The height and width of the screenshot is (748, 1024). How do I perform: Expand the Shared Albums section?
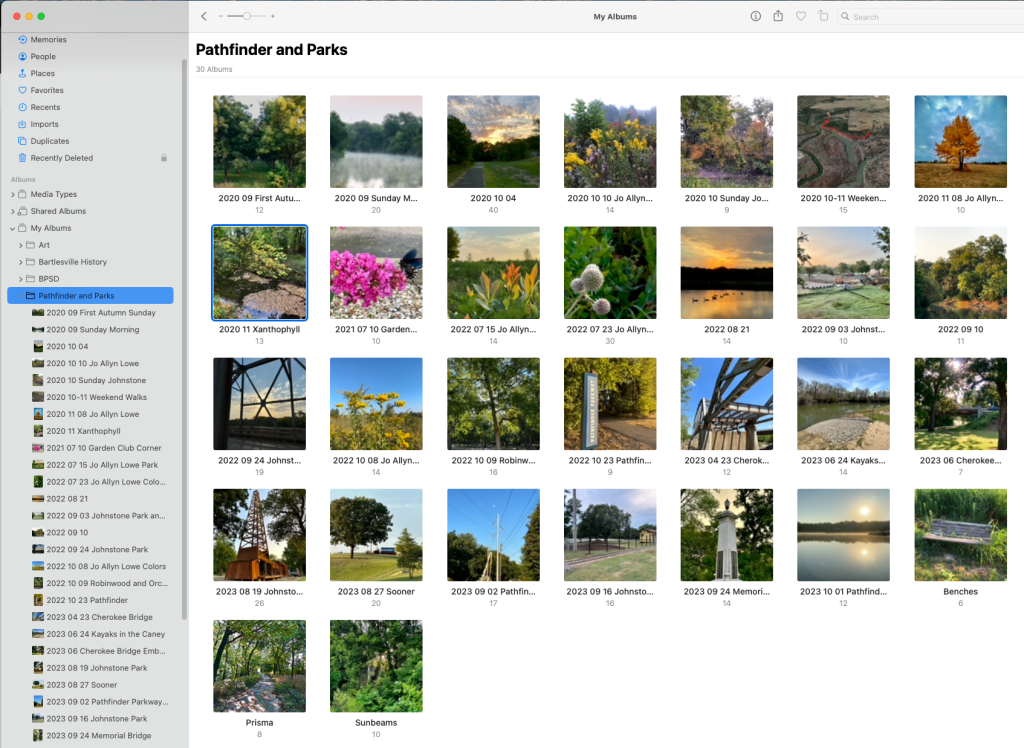pyautogui.click(x=12, y=212)
